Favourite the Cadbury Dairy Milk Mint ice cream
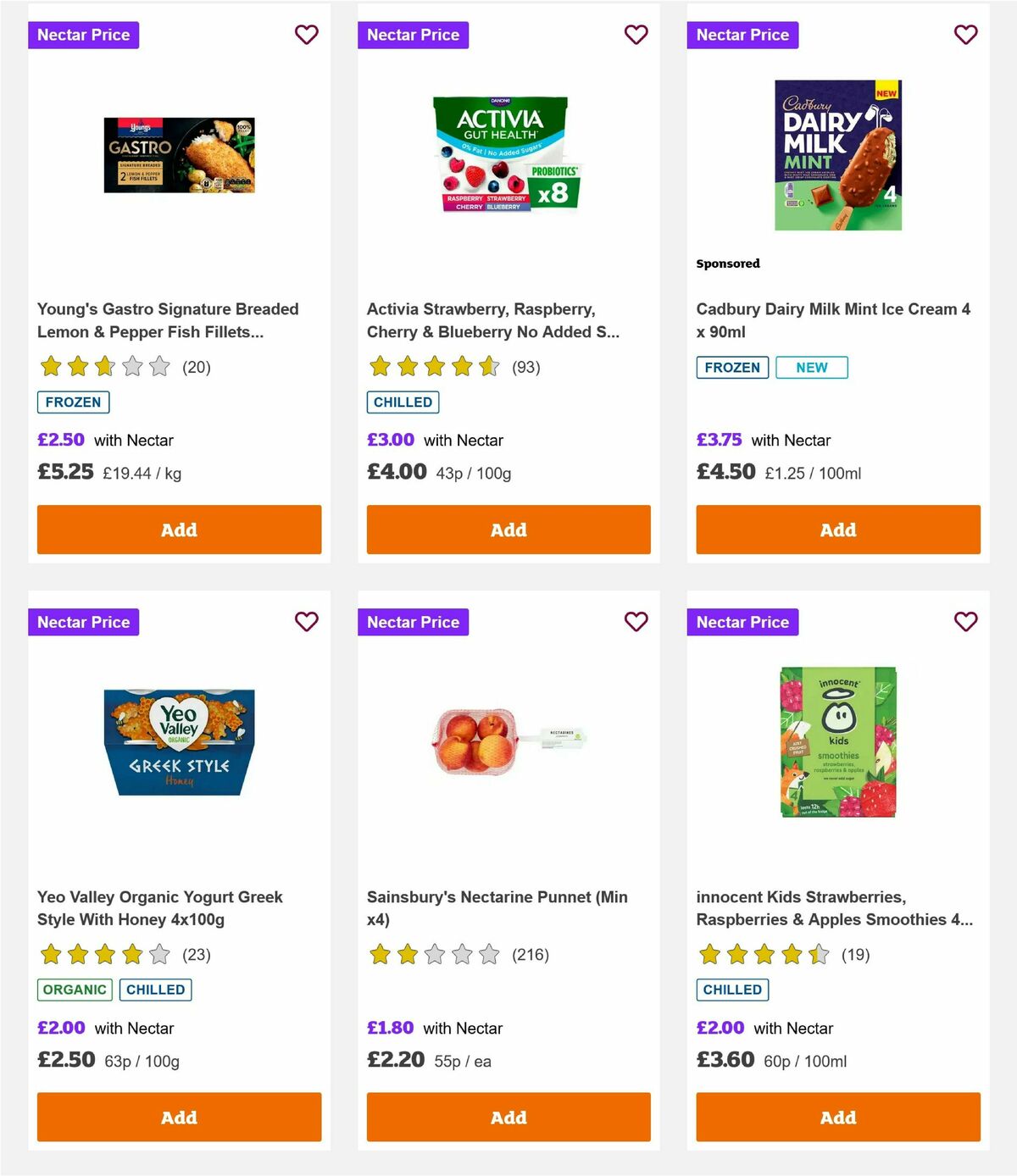Screen dimensions: 1017x1176 pos(965,35)
